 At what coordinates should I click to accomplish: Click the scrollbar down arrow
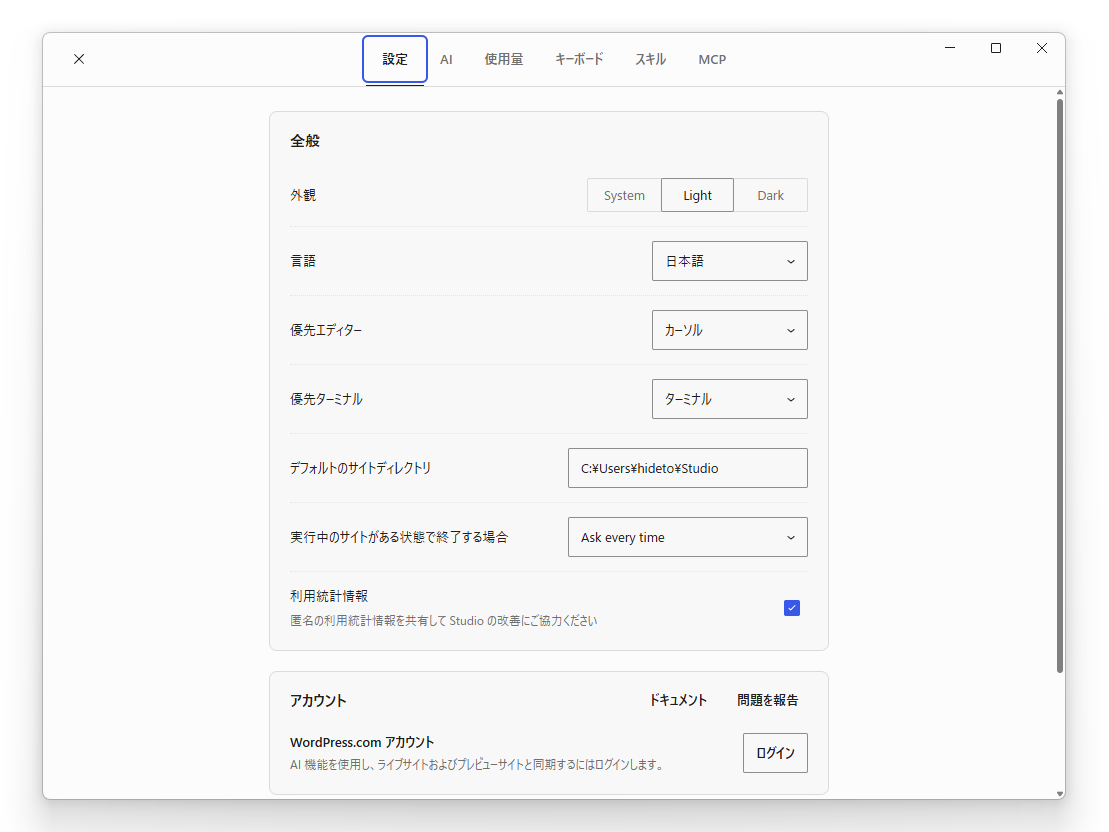pyautogui.click(x=1059, y=794)
